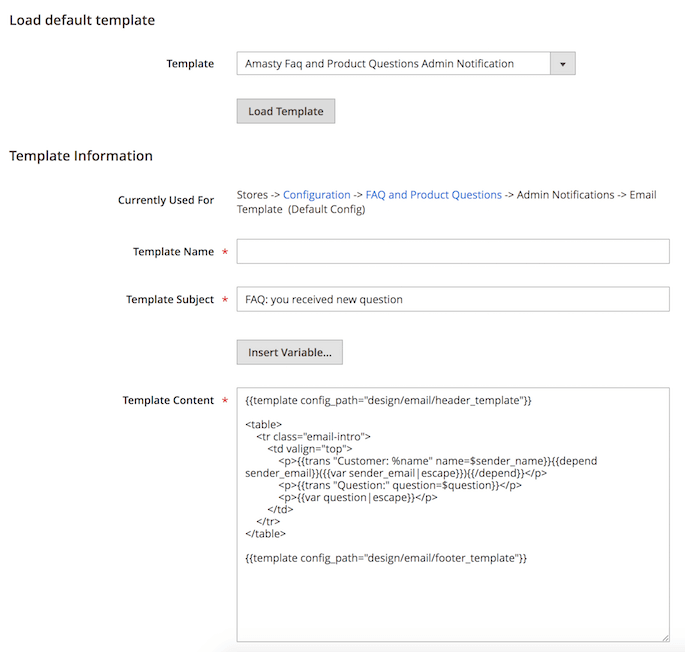The width and height of the screenshot is (685, 652).
Task: Click the Template Name label
Action: click(173, 252)
